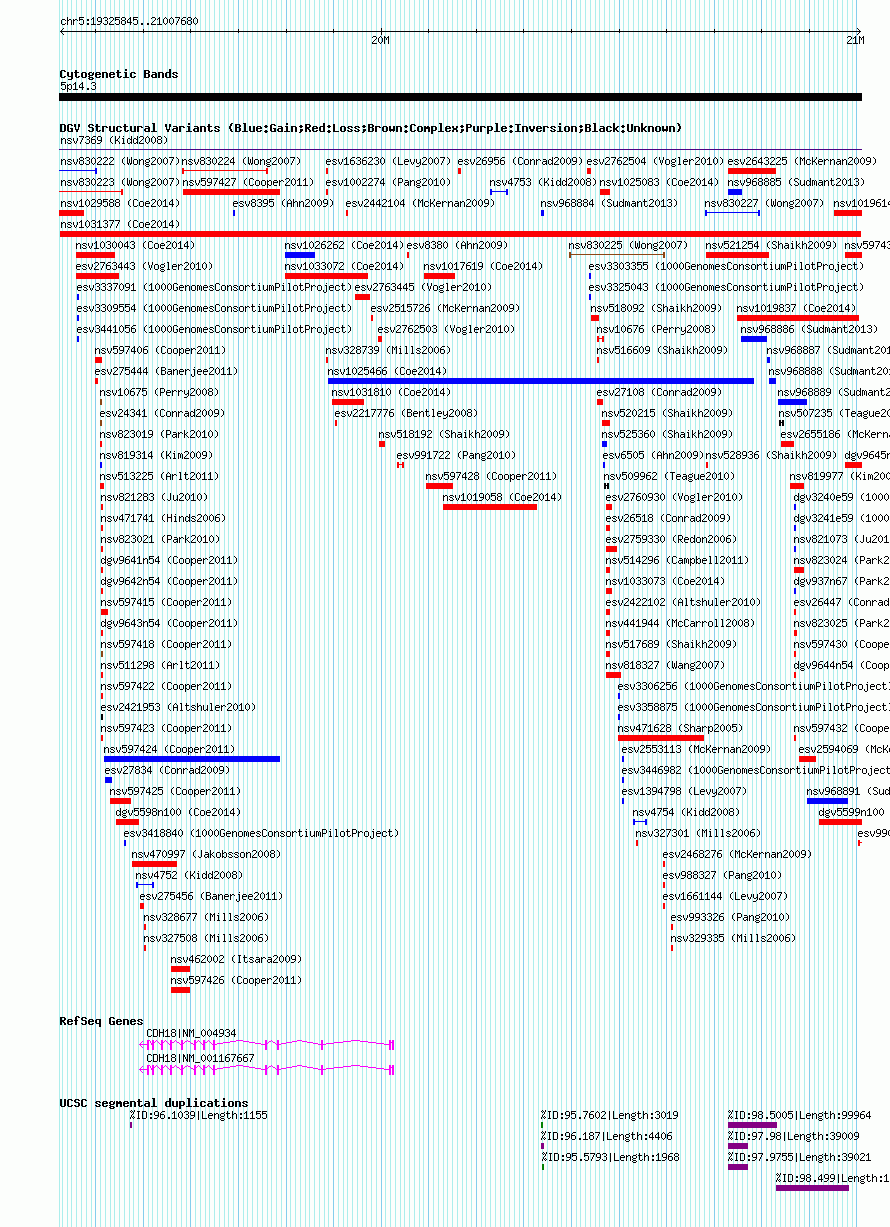Click the 20M ruler mark
This screenshot has width=890, height=1227.
pos(380,40)
